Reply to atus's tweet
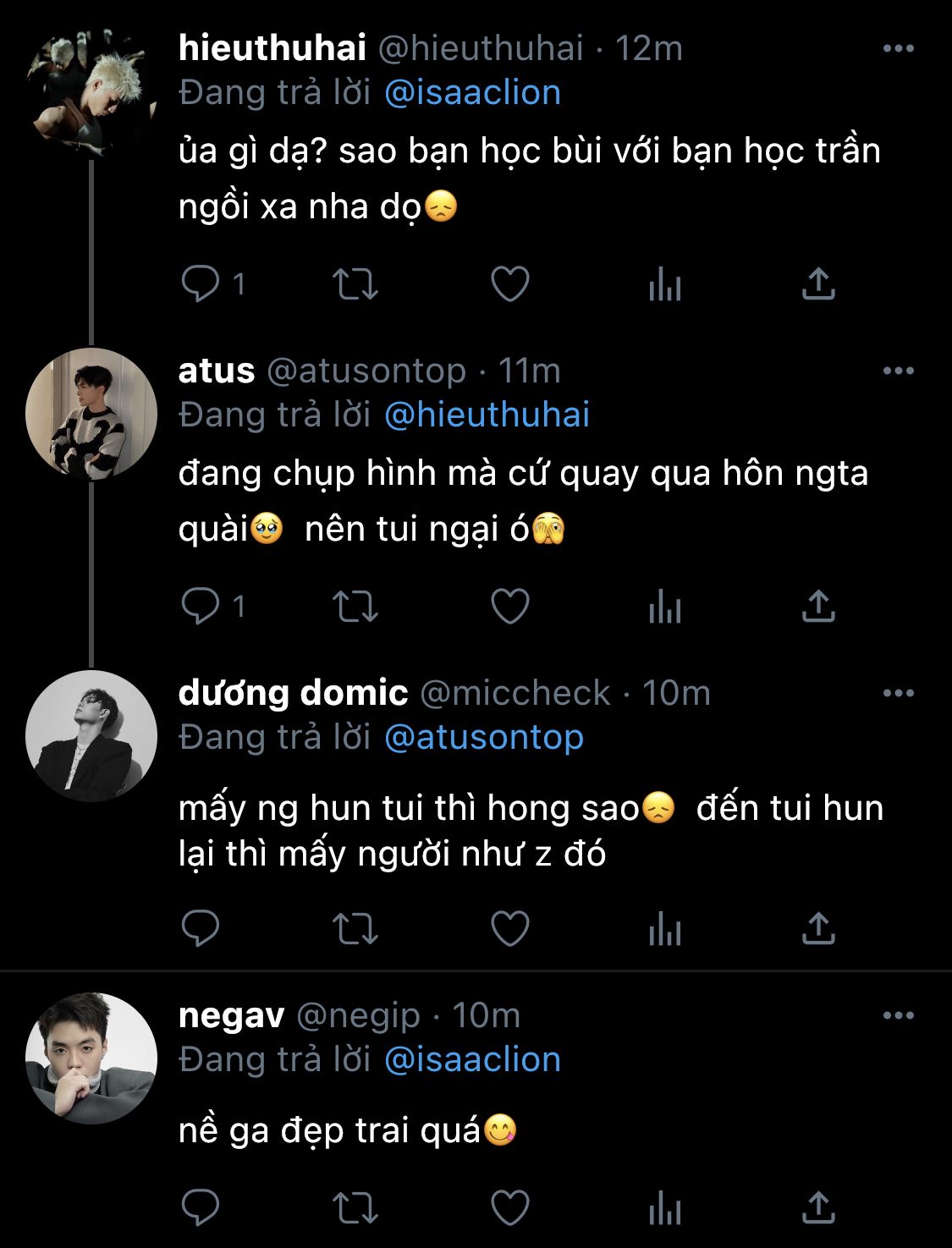Screen dimensions: 952x1248 pyautogui.click(x=201, y=607)
